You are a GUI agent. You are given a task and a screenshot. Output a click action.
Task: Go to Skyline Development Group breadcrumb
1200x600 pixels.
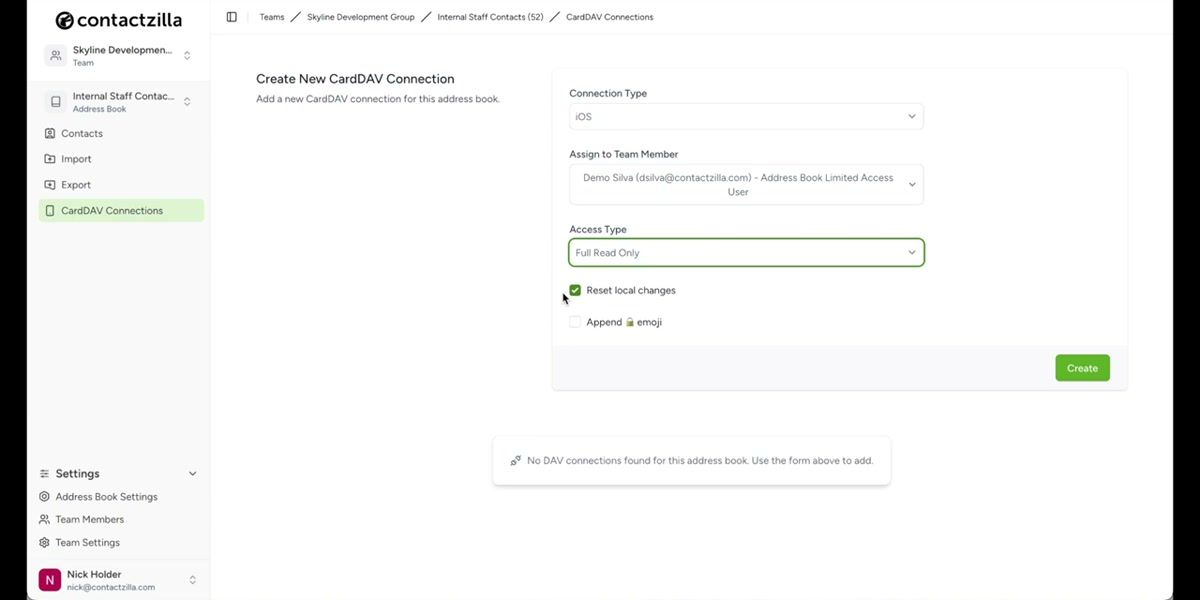tap(361, 17)
